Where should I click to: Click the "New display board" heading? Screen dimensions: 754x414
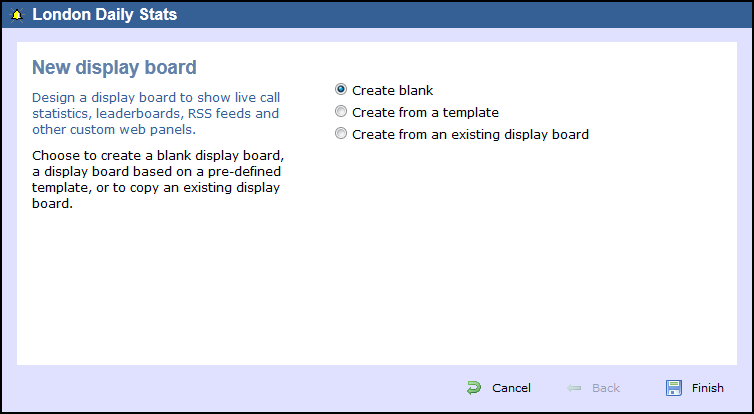[x=114, y=67]
